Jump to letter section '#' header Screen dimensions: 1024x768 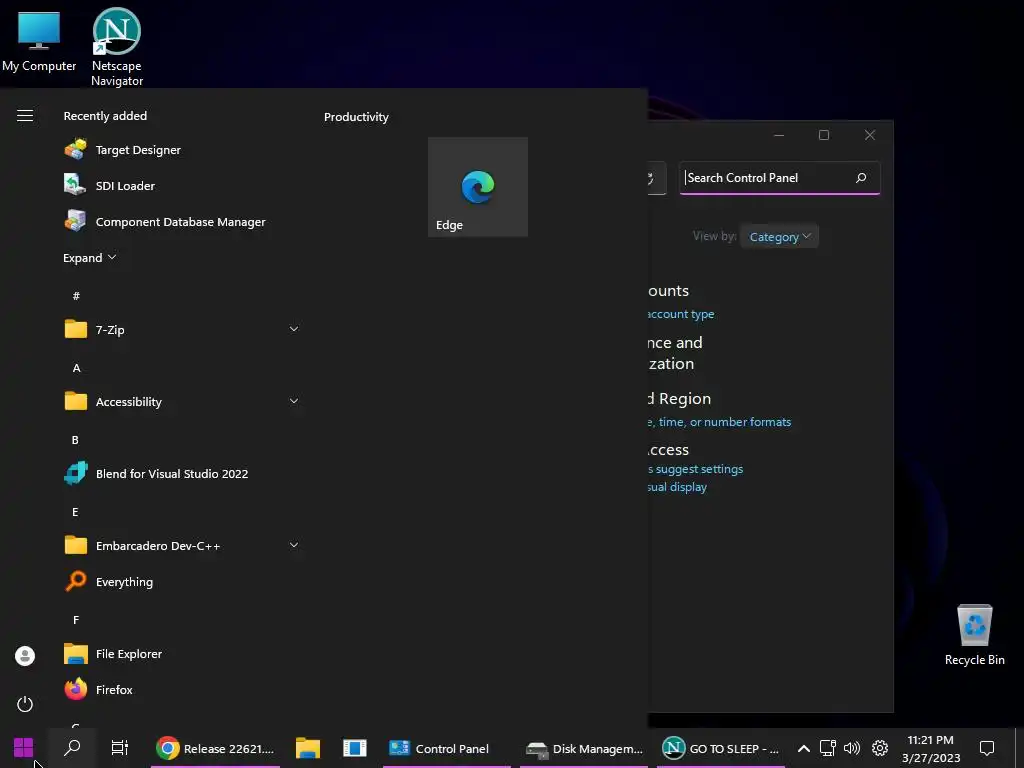click(x=76, y=296)
